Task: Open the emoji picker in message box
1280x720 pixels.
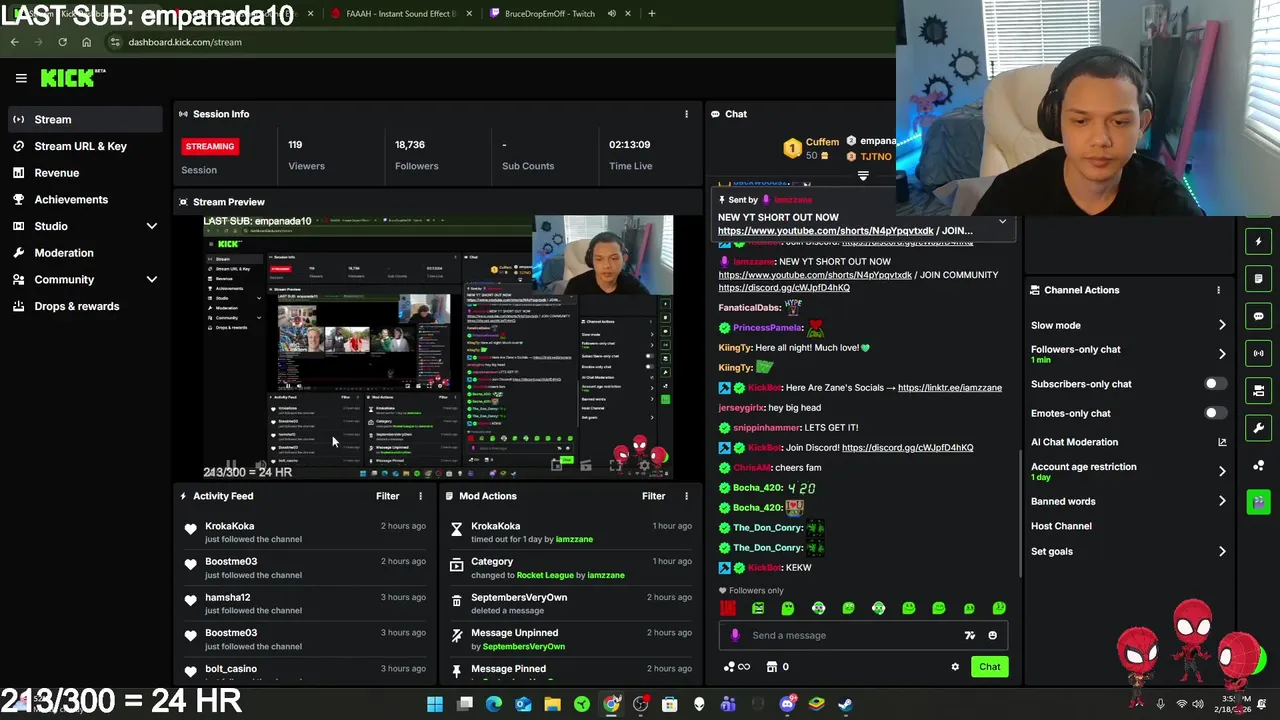Action: [992, 635]
